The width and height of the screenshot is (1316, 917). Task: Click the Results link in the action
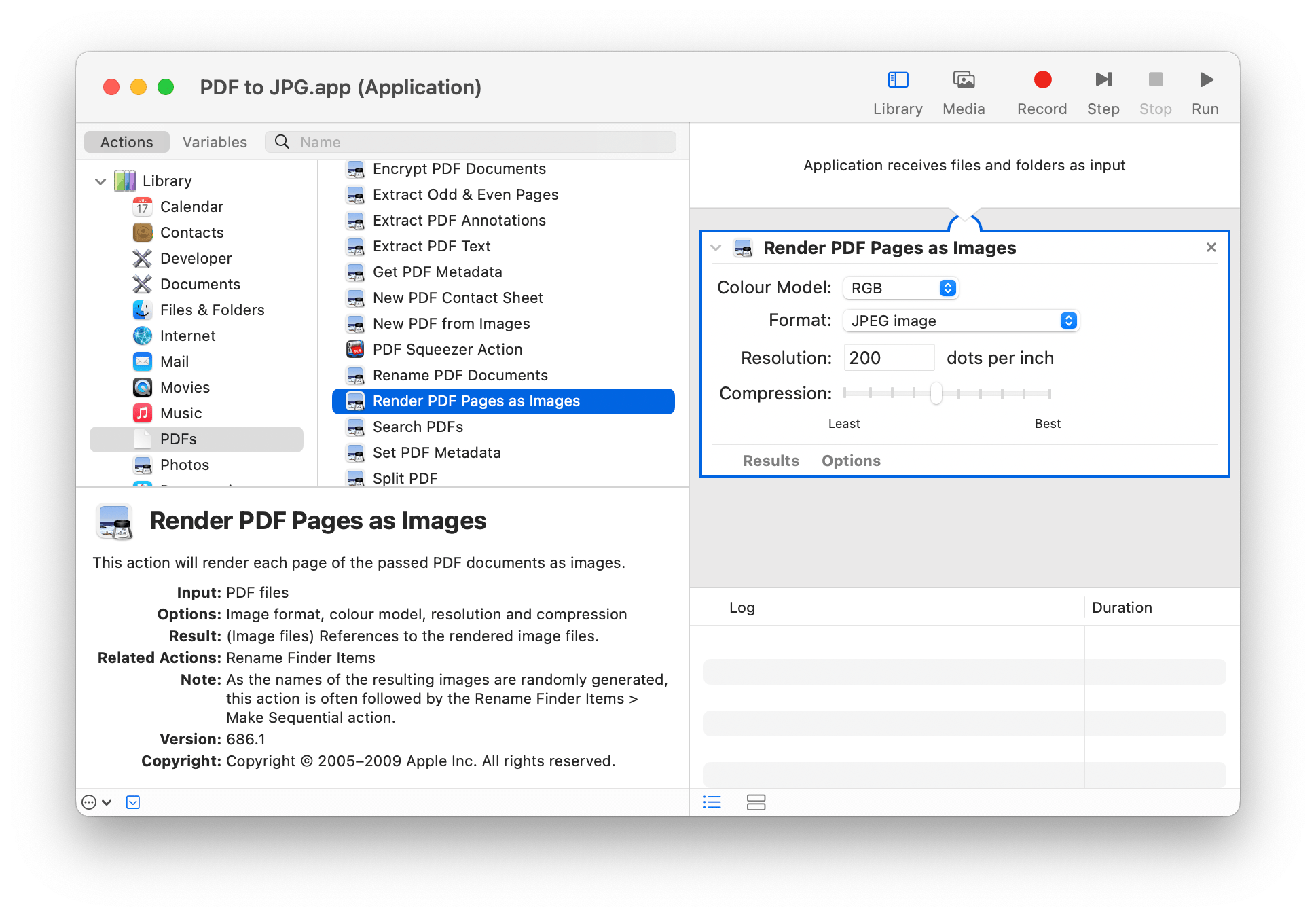(771, 460)
